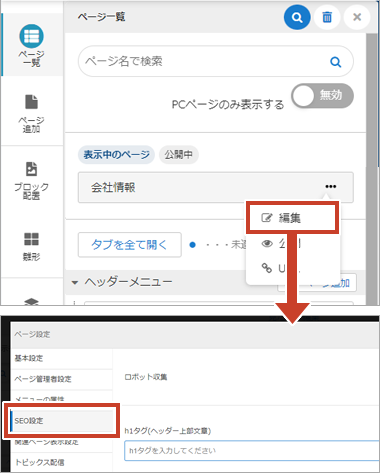The image size is (380, 473).
Task: Click the blue search magnifier button in header
Action: pyautogui.click(x=297, y=17)
